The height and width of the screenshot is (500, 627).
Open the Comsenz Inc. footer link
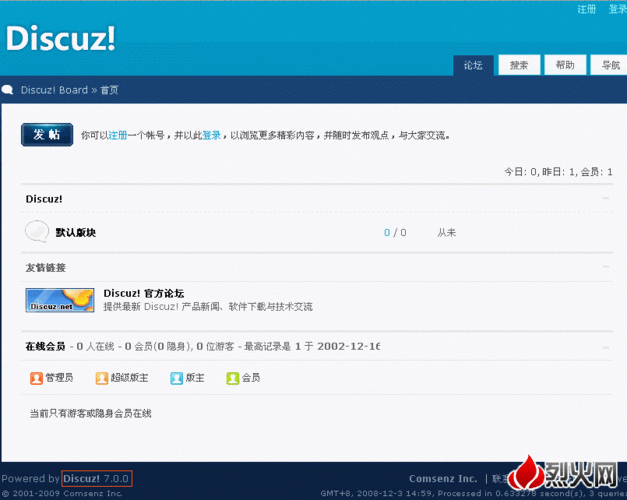point(443,478)
